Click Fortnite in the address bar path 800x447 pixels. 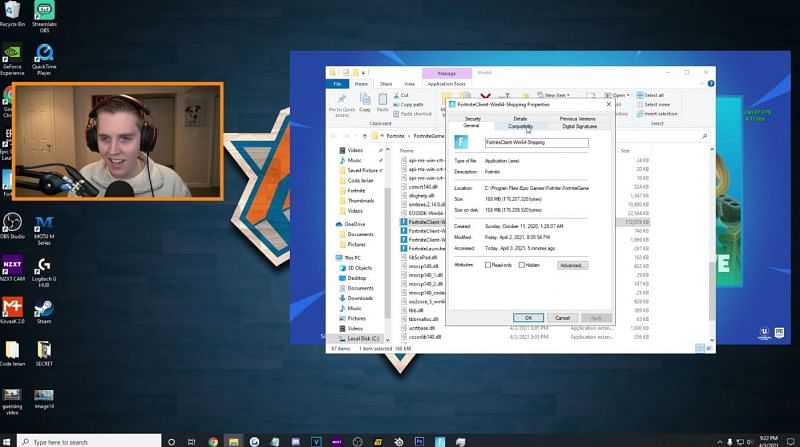[x=395, y=136]
